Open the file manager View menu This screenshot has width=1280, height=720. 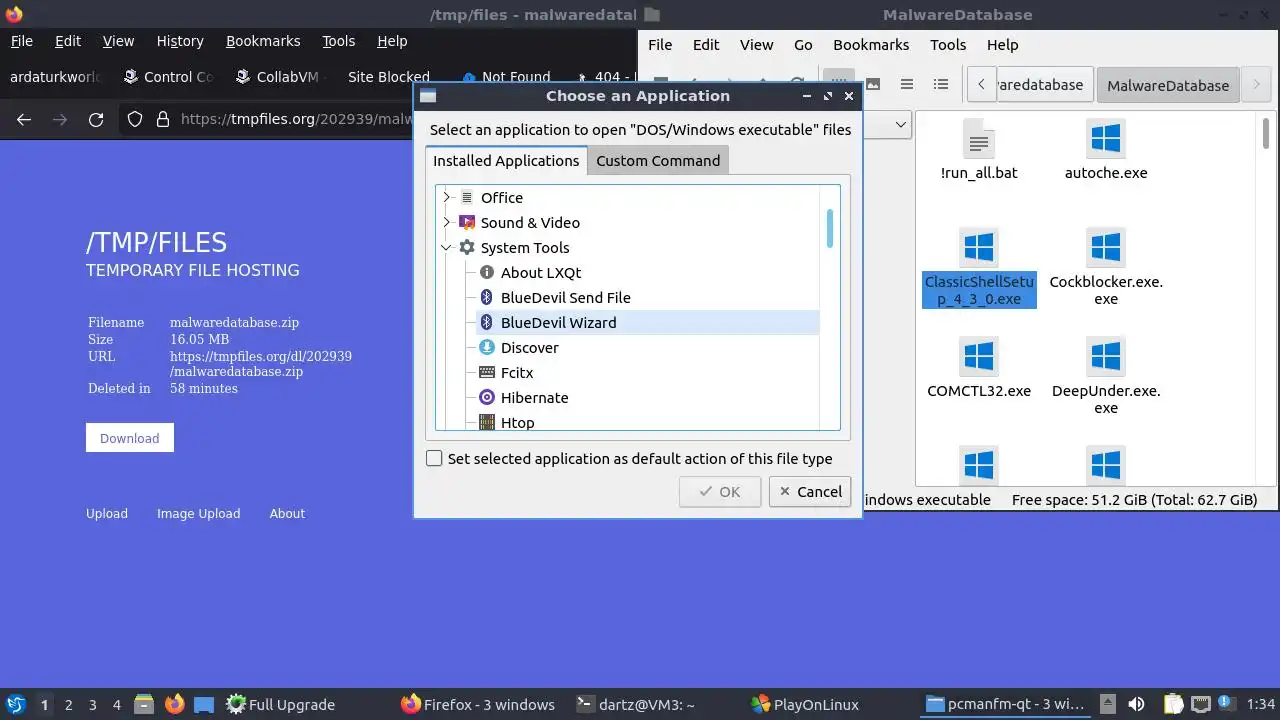click(756, 44)
